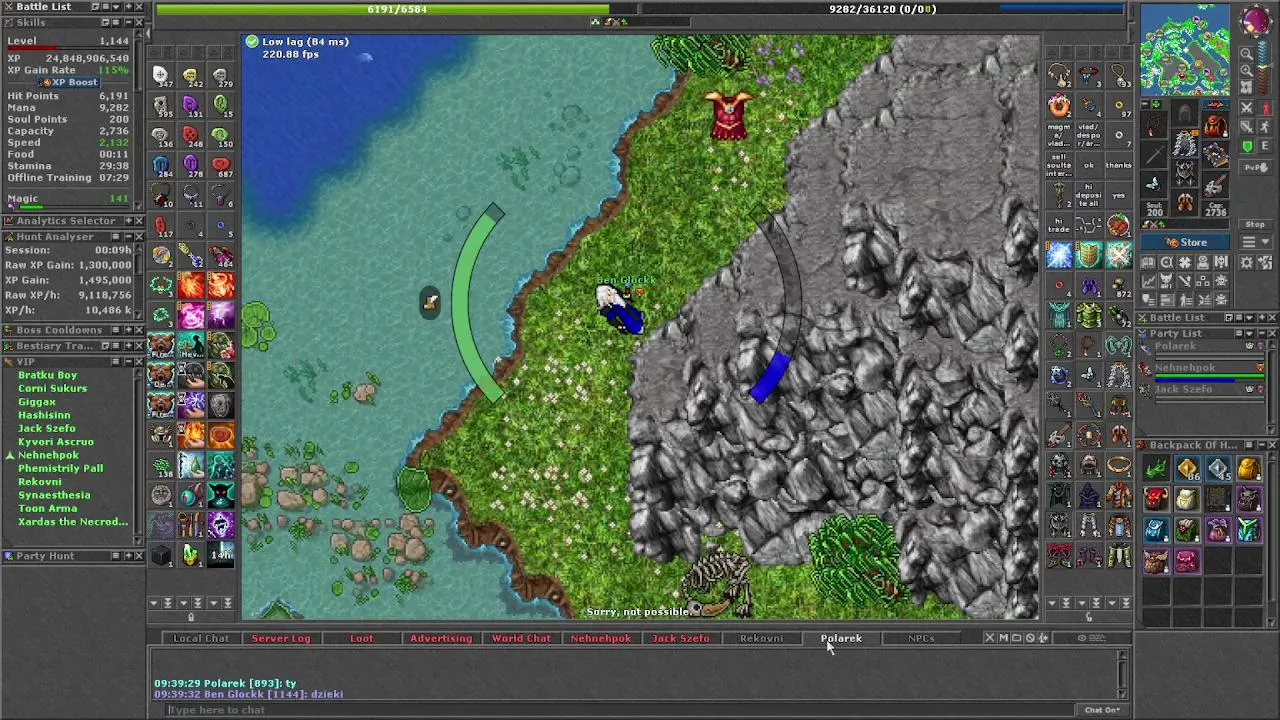Toggle expert mode E button

[1266, 146]
